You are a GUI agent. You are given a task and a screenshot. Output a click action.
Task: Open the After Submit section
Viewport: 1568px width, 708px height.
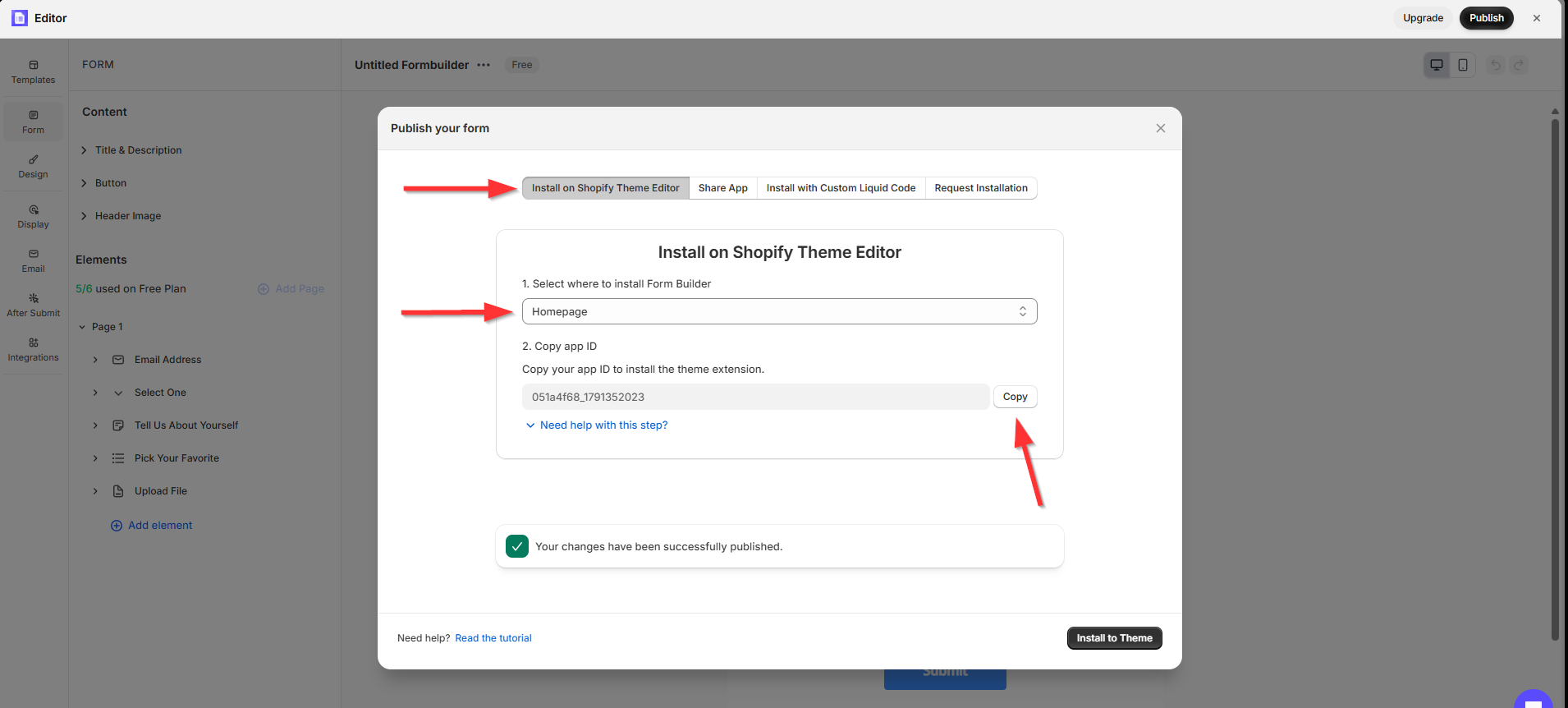(x=34, y=306)
